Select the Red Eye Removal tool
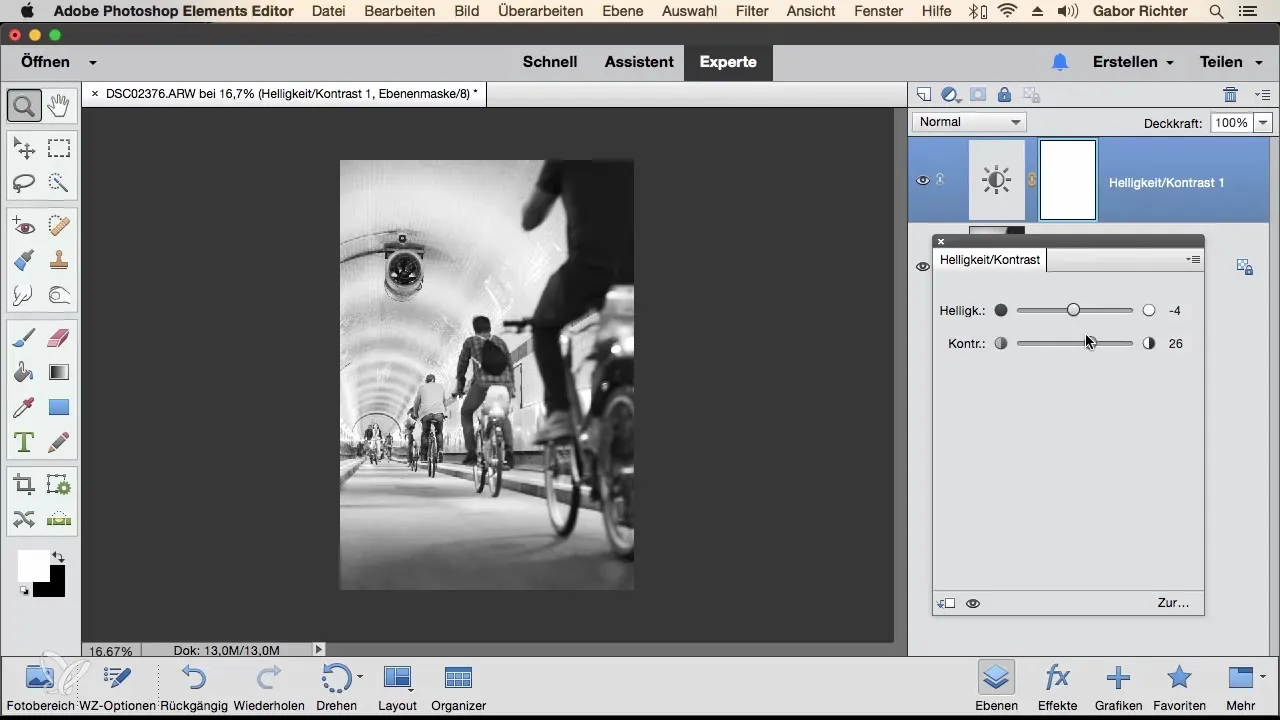The width and height of the screenshot is (1280, 720). [x=24, y=226]
